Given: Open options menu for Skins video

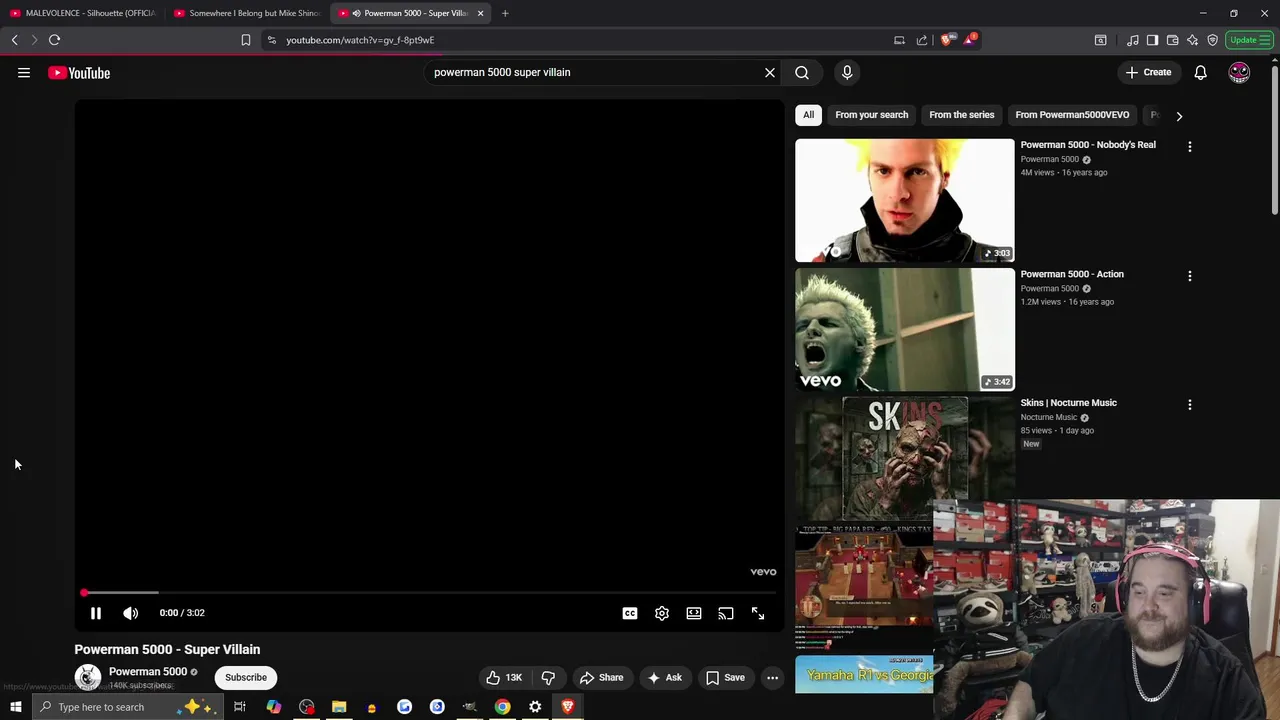Looking at the screenshot, I should click(1190, 404).
